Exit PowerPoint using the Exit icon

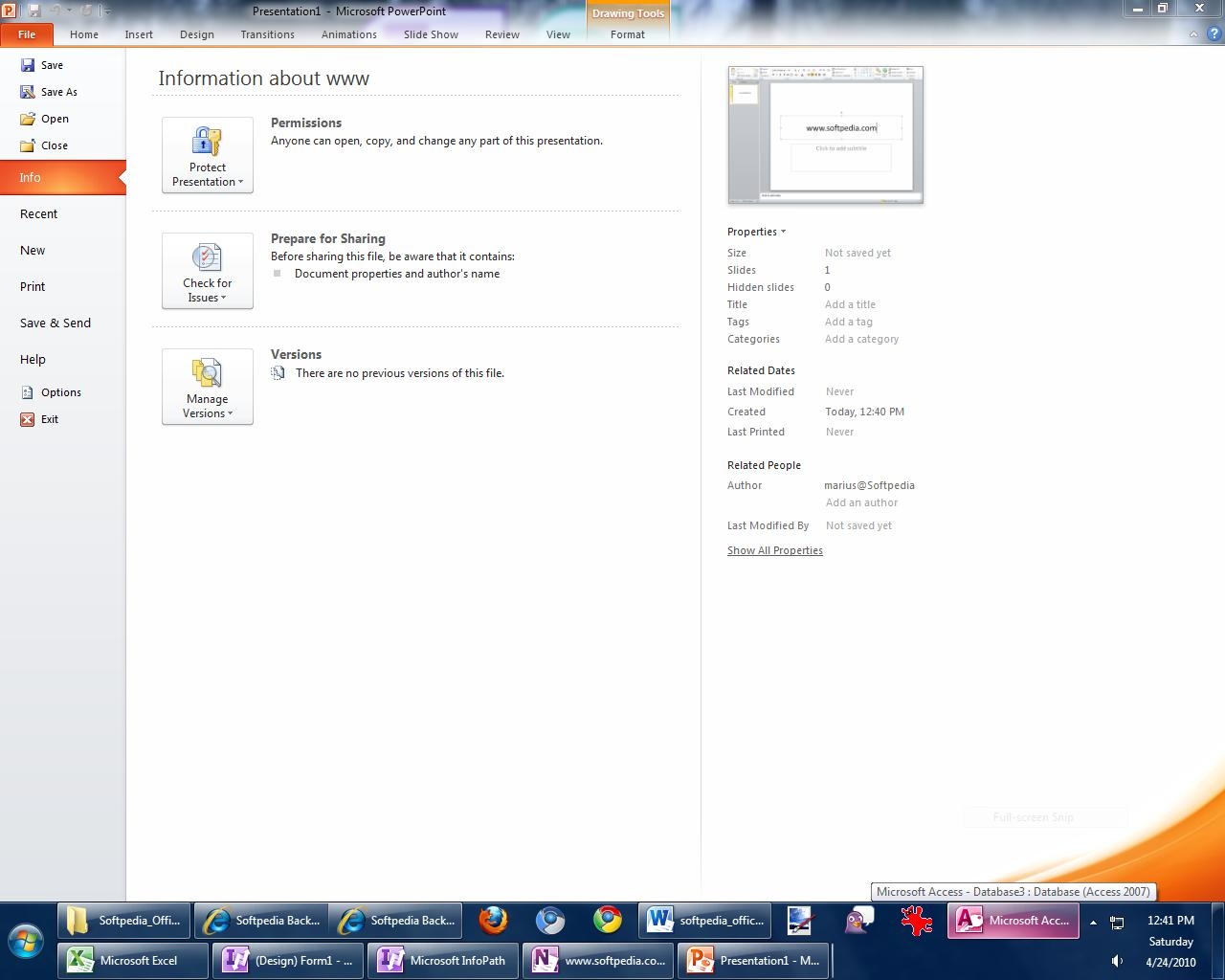click(28, 419)
